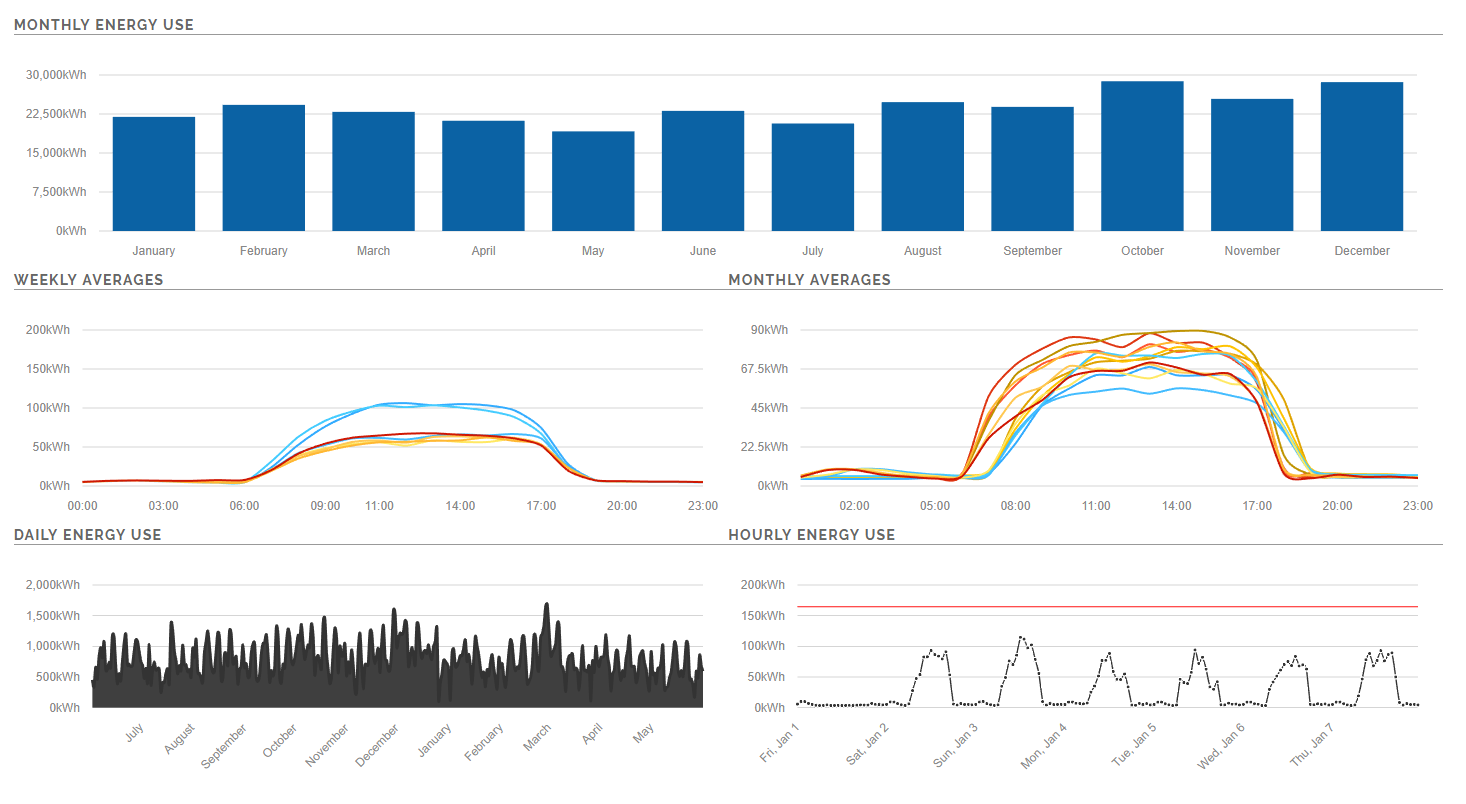Click the Thu, Jan 7 axis label
Image resolution: width=1466 pixels, height=804 pixels.
coord(1311,746)
